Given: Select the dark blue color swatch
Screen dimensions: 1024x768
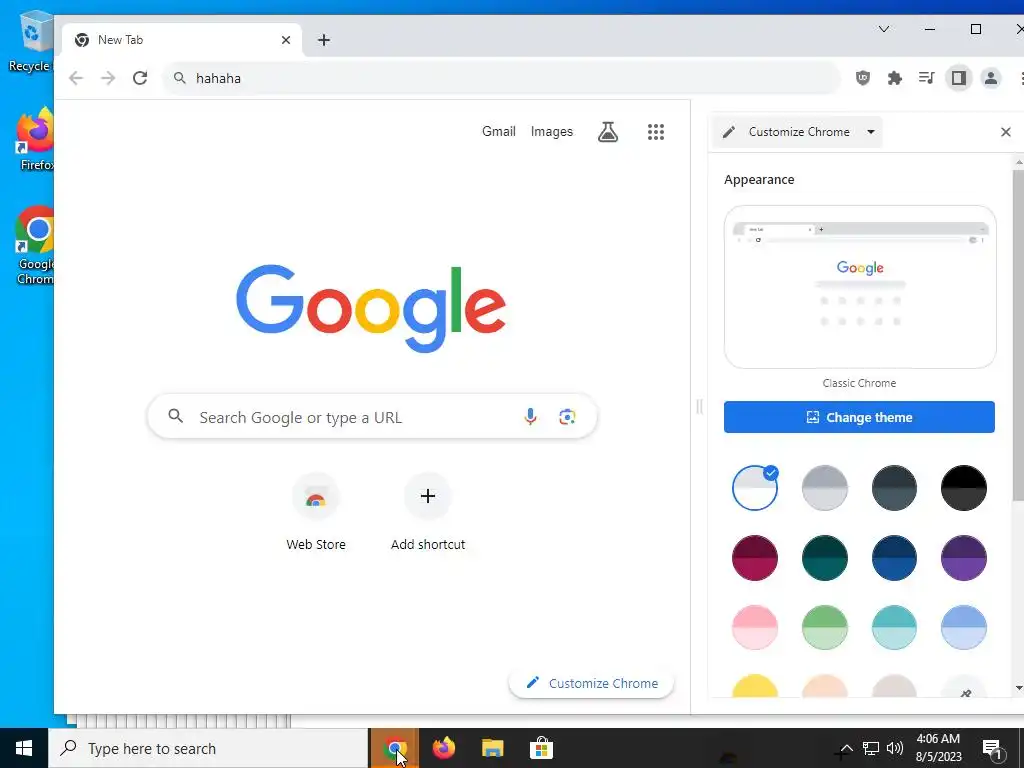Looking at the screenshot, I should point(894,558).
